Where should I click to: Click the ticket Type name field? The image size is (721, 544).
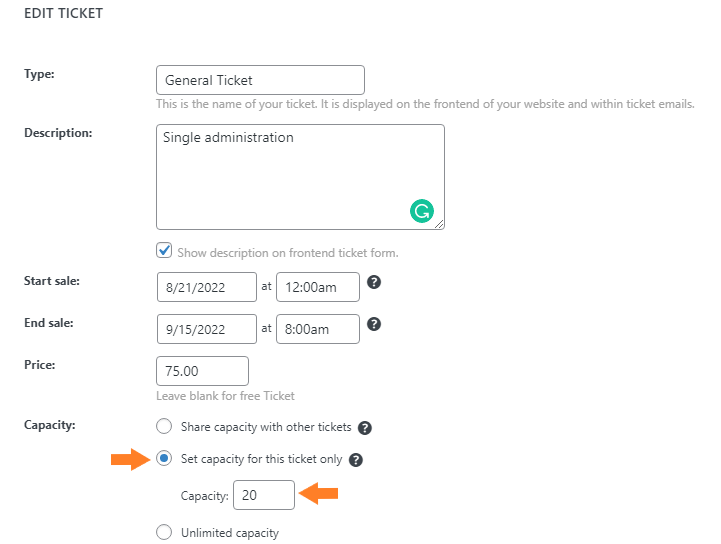pos(260,80)
